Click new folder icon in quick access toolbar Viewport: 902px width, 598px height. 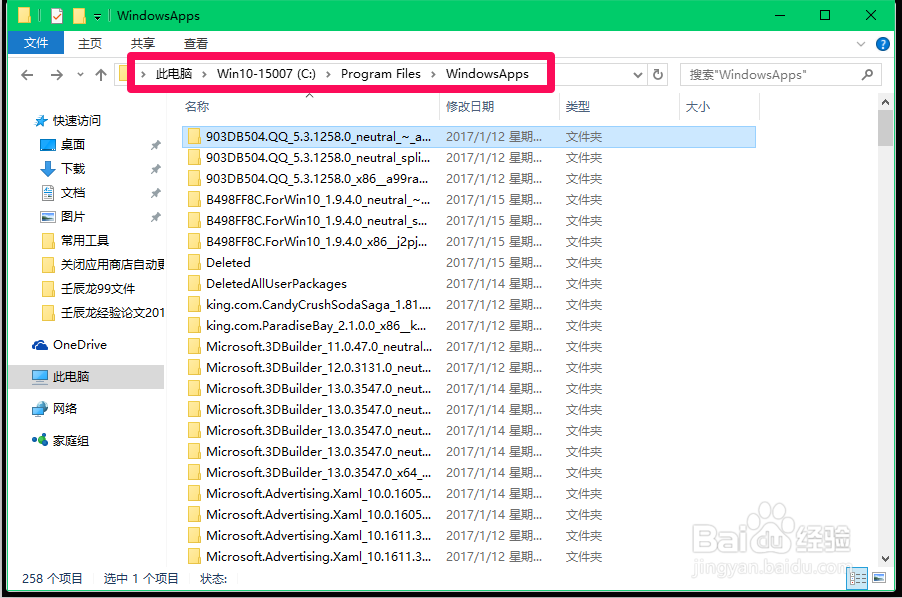tap(79, 16)
